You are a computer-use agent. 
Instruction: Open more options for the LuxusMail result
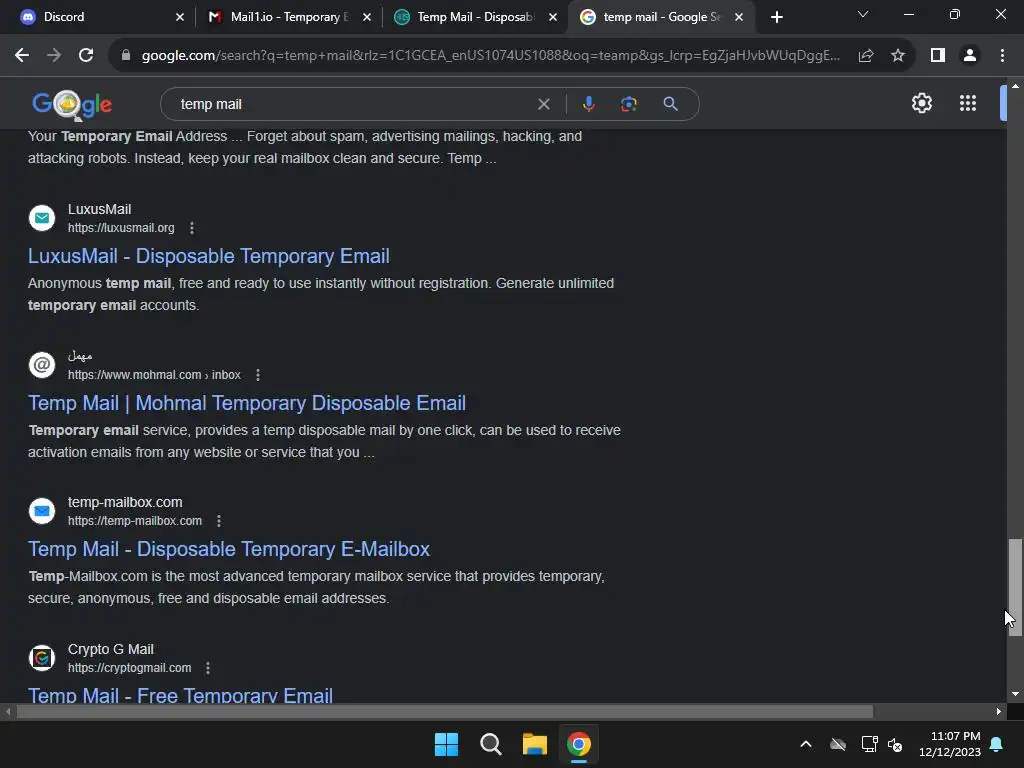point(191,228)
